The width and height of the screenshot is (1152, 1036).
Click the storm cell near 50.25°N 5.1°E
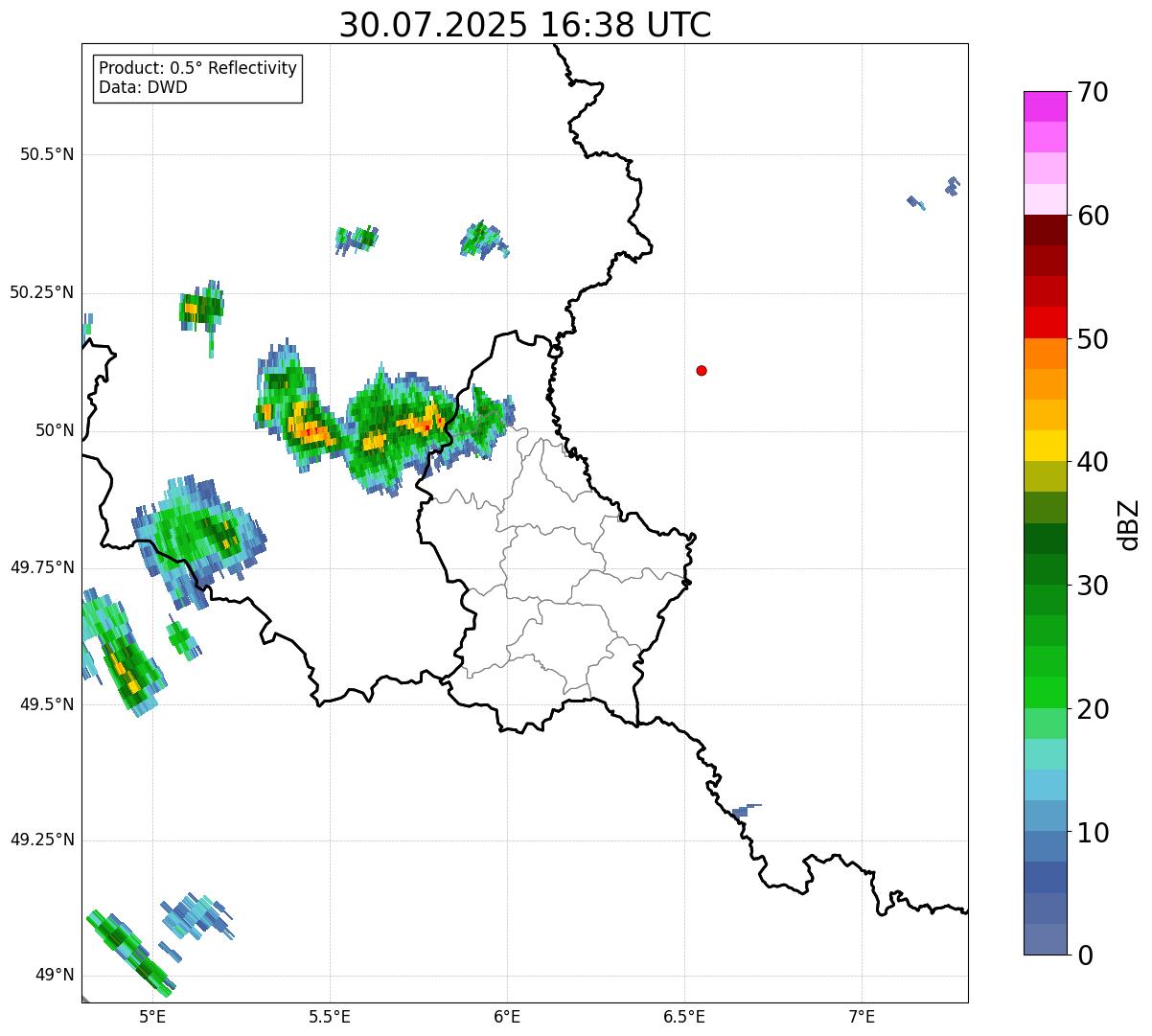click(x=201, y=309)
